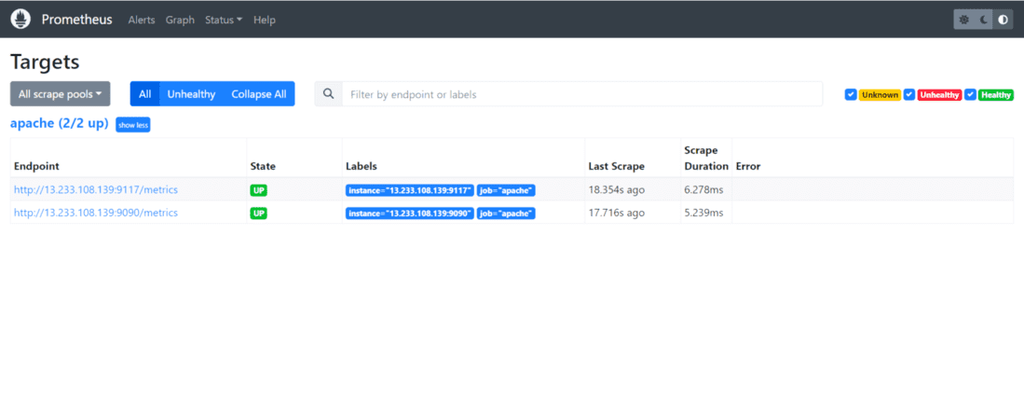Click the 18.354s ago last scrape value

pos(616,189)
